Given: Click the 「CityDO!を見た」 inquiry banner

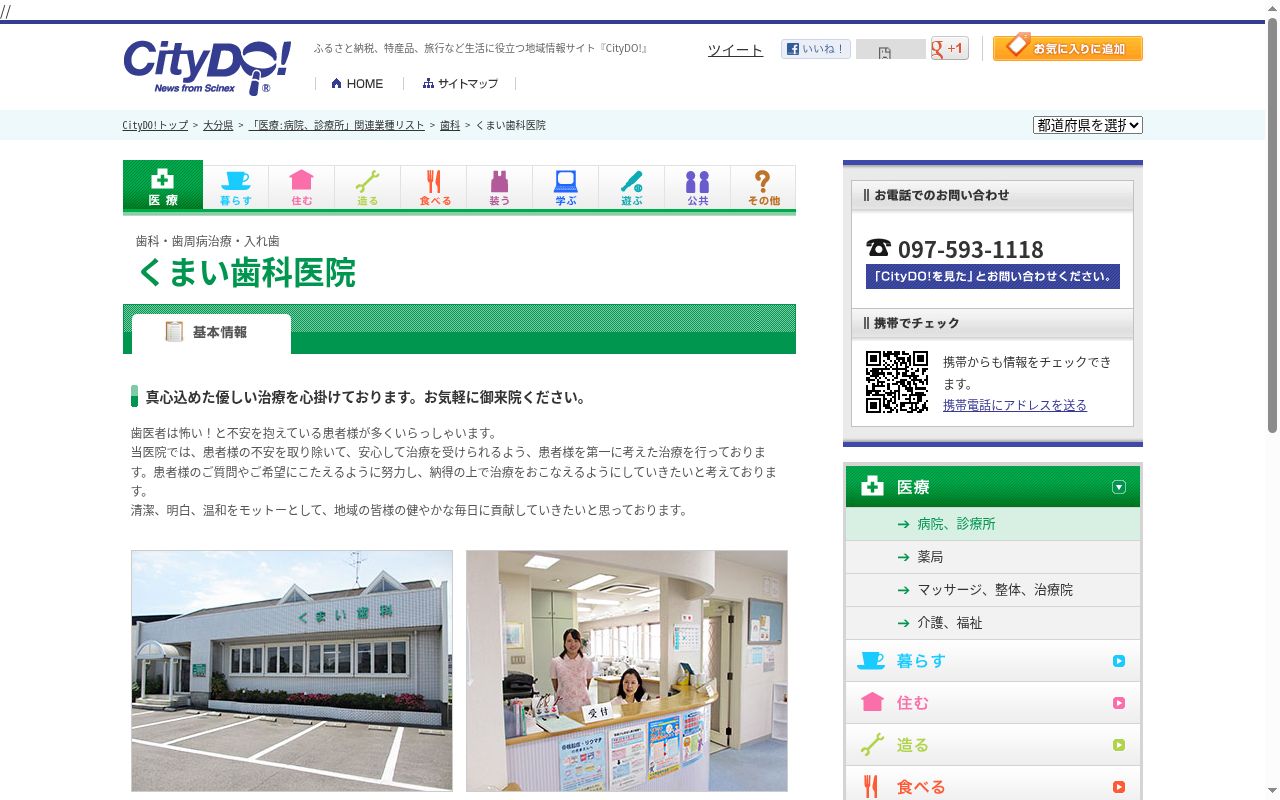Looking at the screenshot, I should point(993,277).
